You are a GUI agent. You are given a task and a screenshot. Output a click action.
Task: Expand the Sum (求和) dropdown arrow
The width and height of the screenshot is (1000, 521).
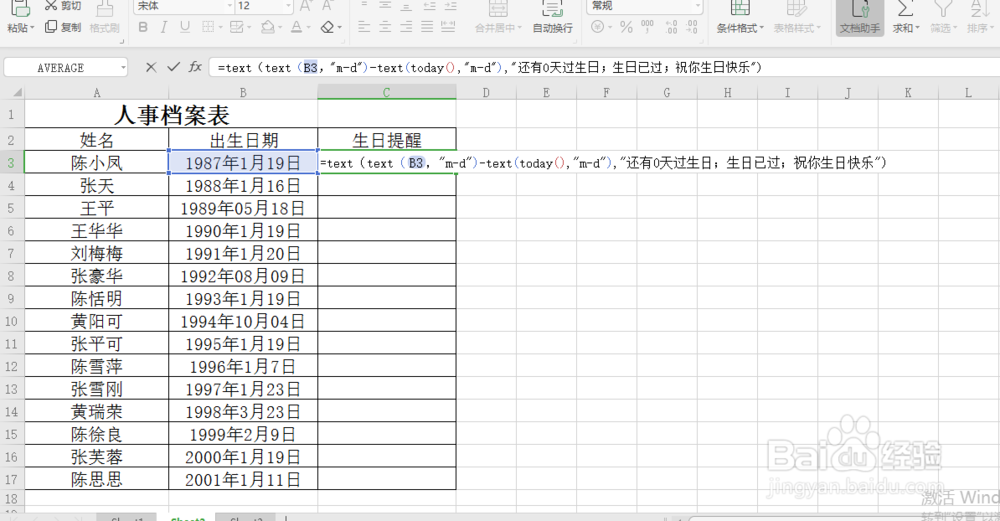[x=917, y=28]
